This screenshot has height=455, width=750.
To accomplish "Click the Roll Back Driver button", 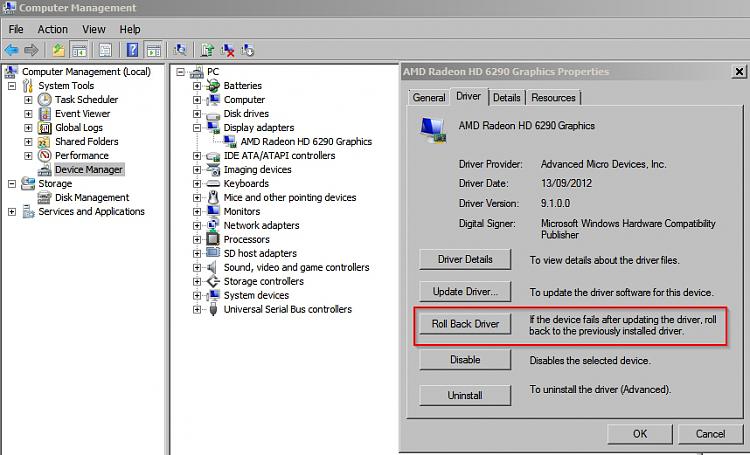I will point(465,324).
